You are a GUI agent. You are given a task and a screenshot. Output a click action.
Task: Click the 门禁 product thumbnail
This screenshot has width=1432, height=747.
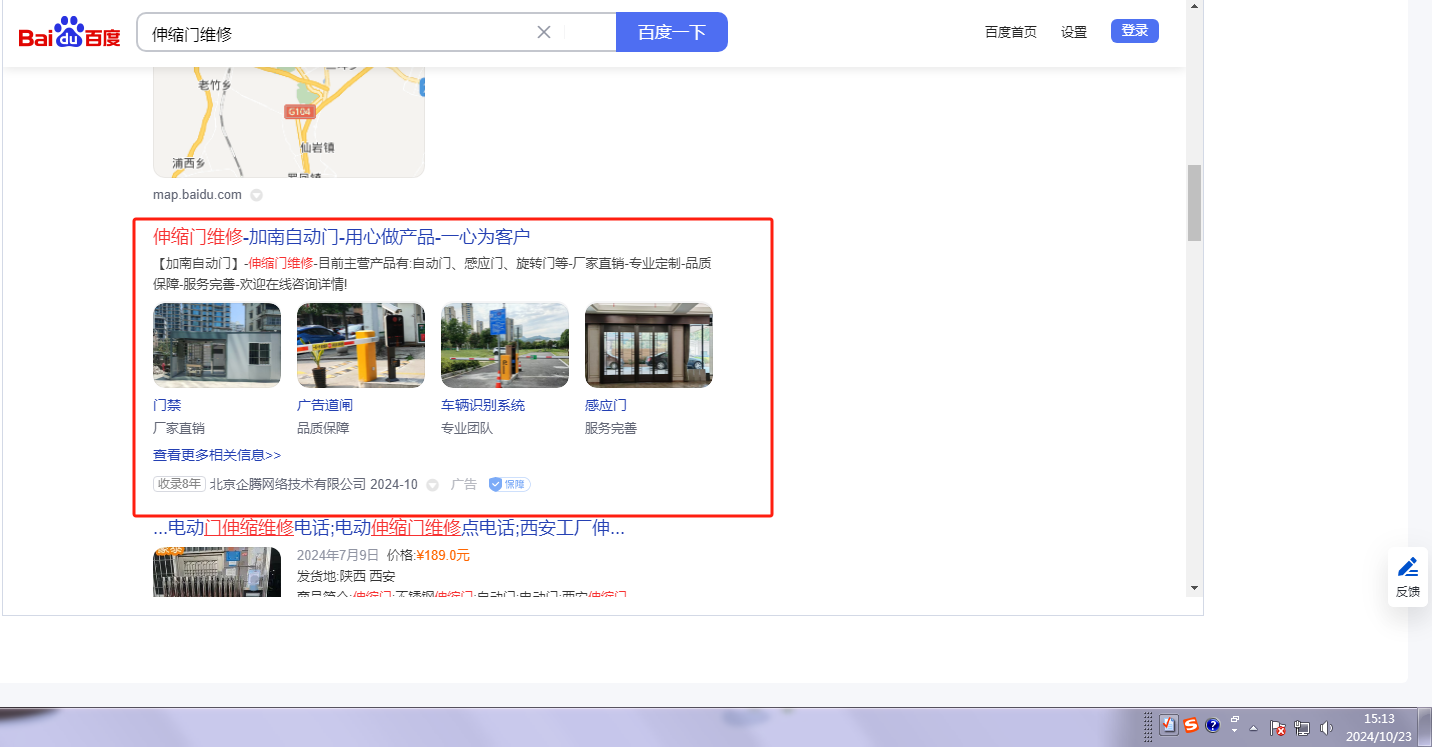[x=217, y=345]
